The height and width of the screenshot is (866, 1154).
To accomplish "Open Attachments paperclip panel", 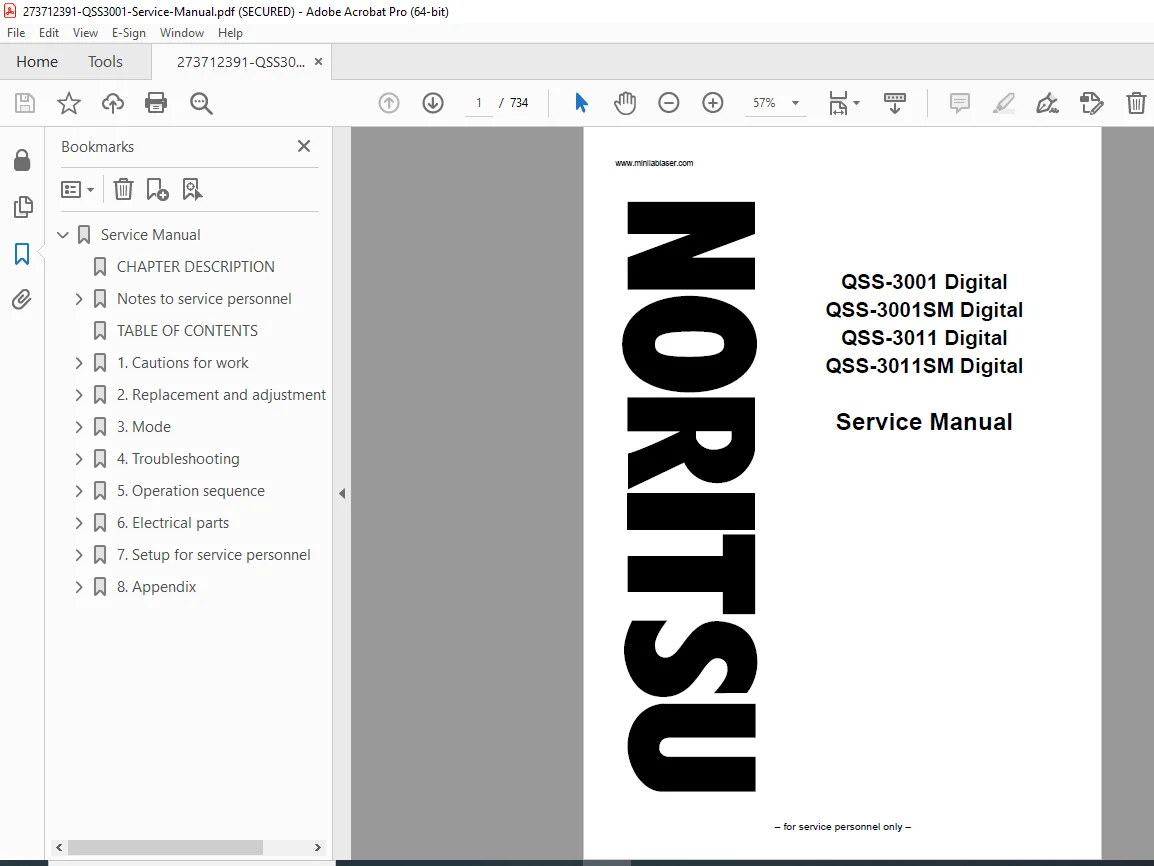I will pos(21,299).
